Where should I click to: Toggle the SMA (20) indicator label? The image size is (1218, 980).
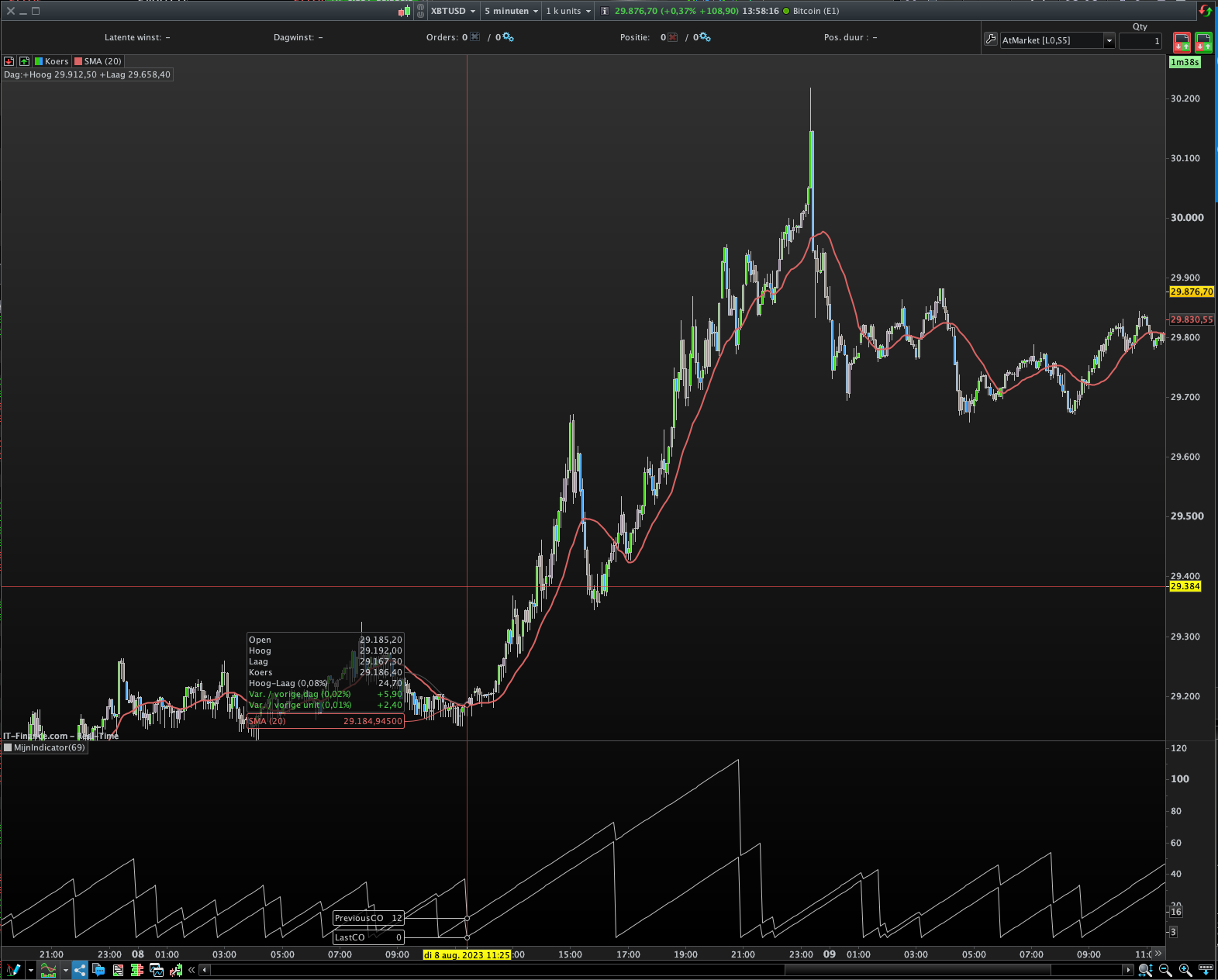click(98, 61)
